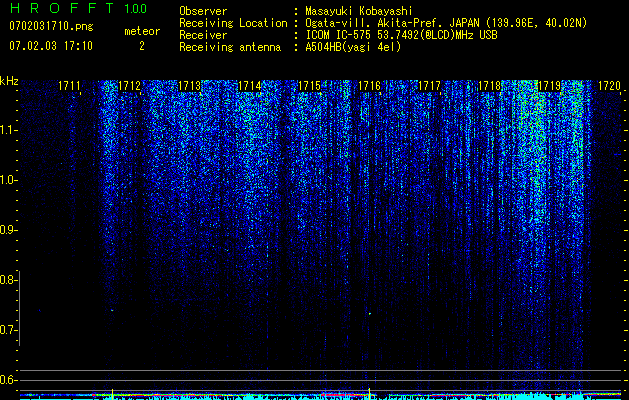Click the file name 0702031710.png
Viewport: 629px width, 400px height.
[x=51, y=27]
